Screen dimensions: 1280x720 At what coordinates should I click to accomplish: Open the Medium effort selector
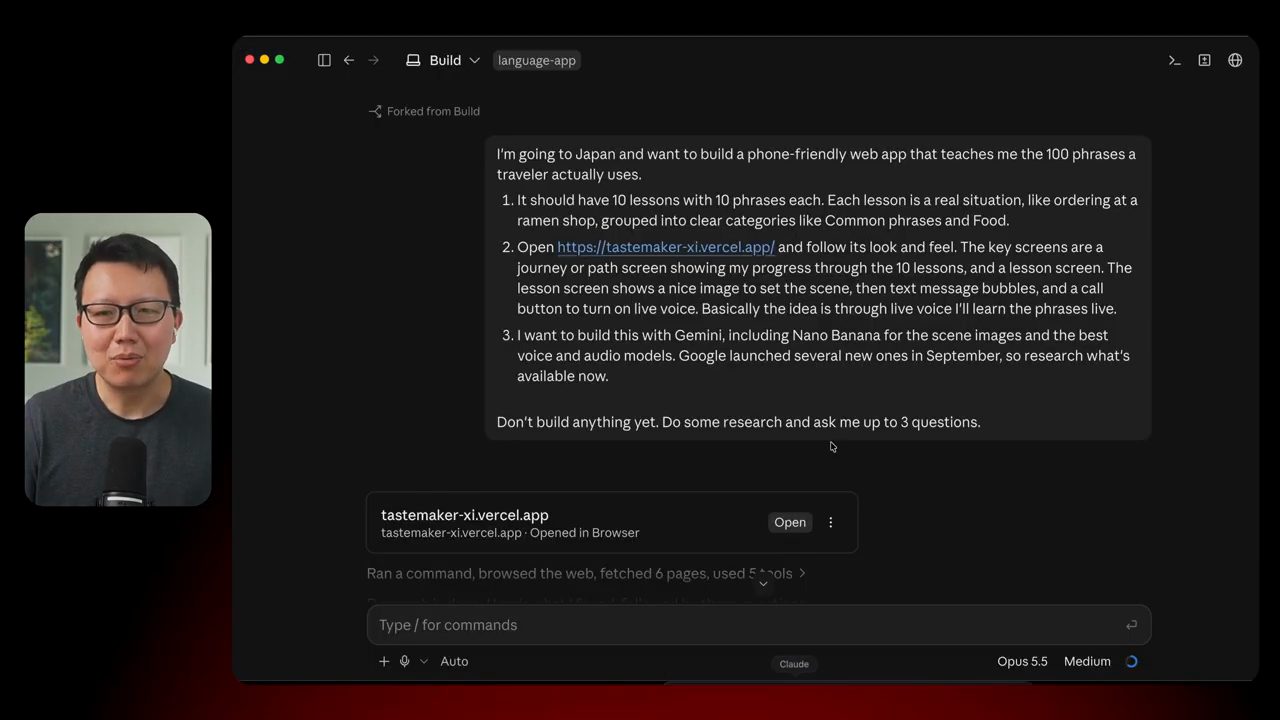point(1087,661)
